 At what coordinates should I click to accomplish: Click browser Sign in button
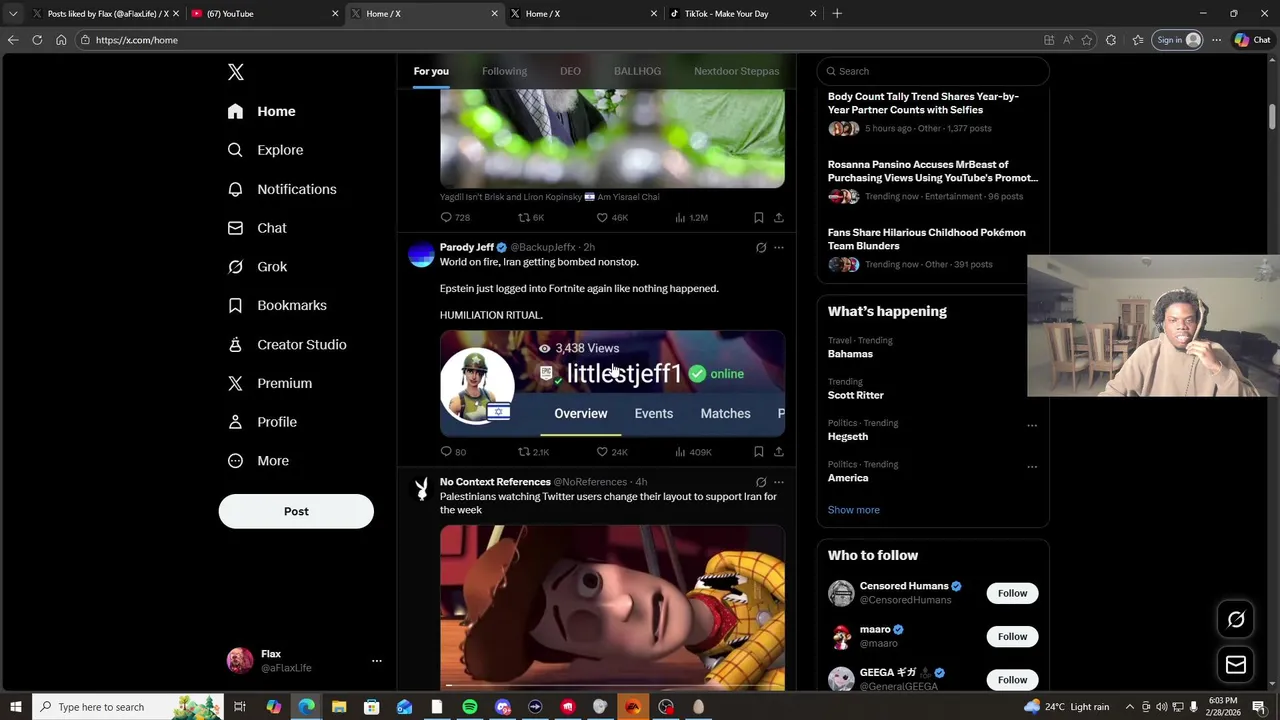[1178, 40]
